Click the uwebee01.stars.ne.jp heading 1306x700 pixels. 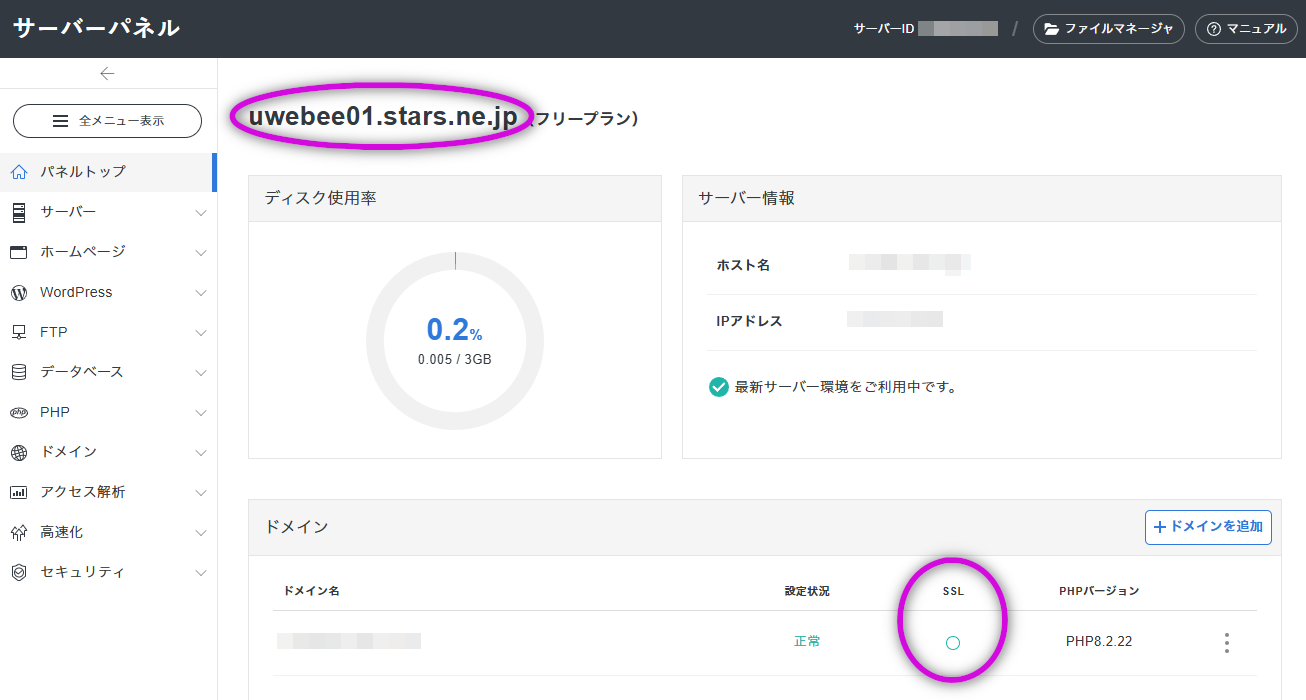coord(383,117)
